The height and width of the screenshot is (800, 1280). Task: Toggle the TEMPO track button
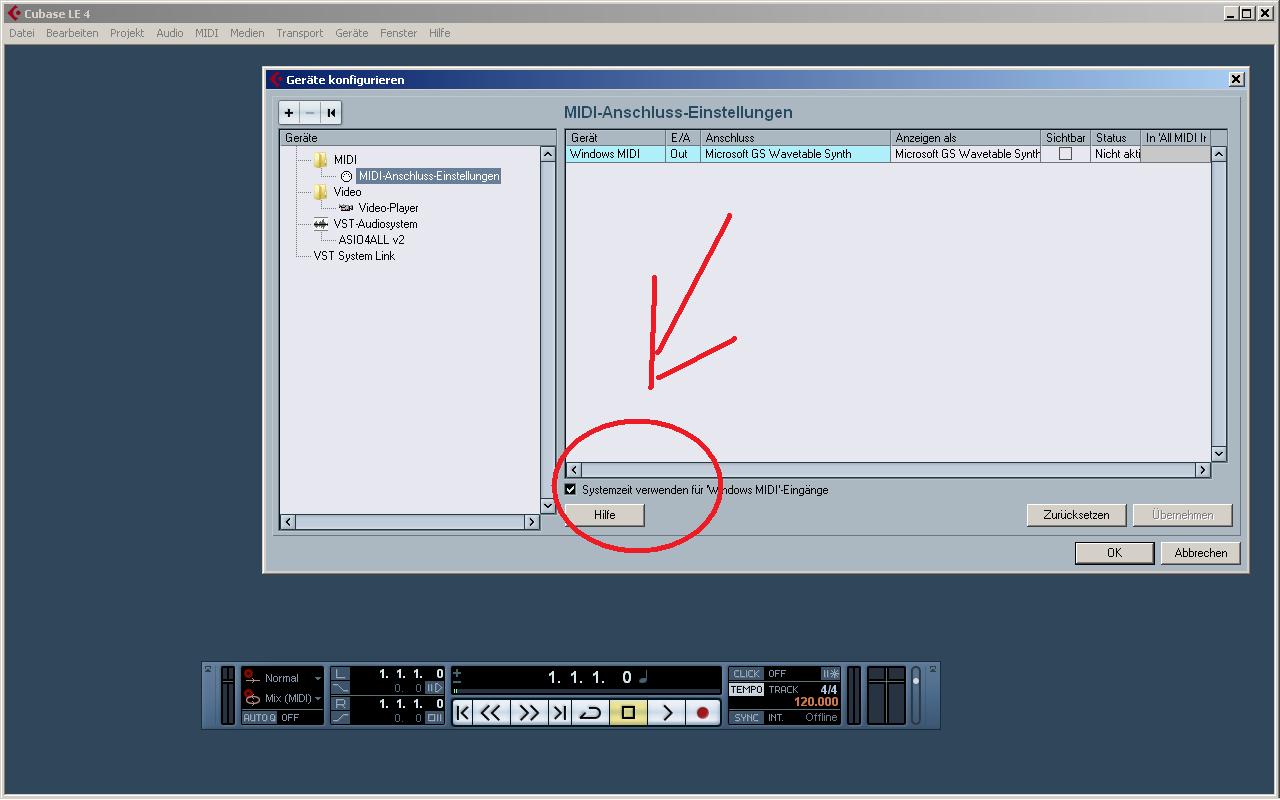pyautogui.click(x=746, y=690)
